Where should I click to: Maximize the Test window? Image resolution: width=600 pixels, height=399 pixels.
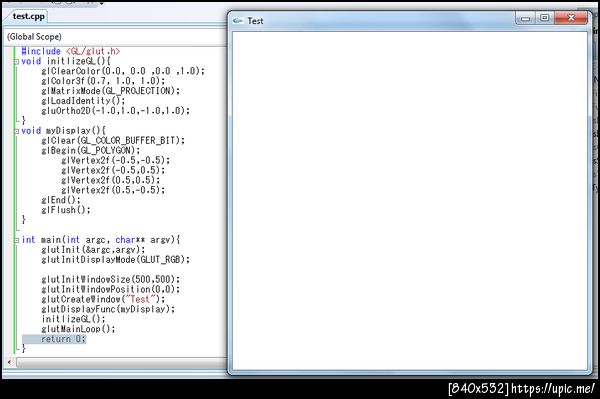point(544,18)
